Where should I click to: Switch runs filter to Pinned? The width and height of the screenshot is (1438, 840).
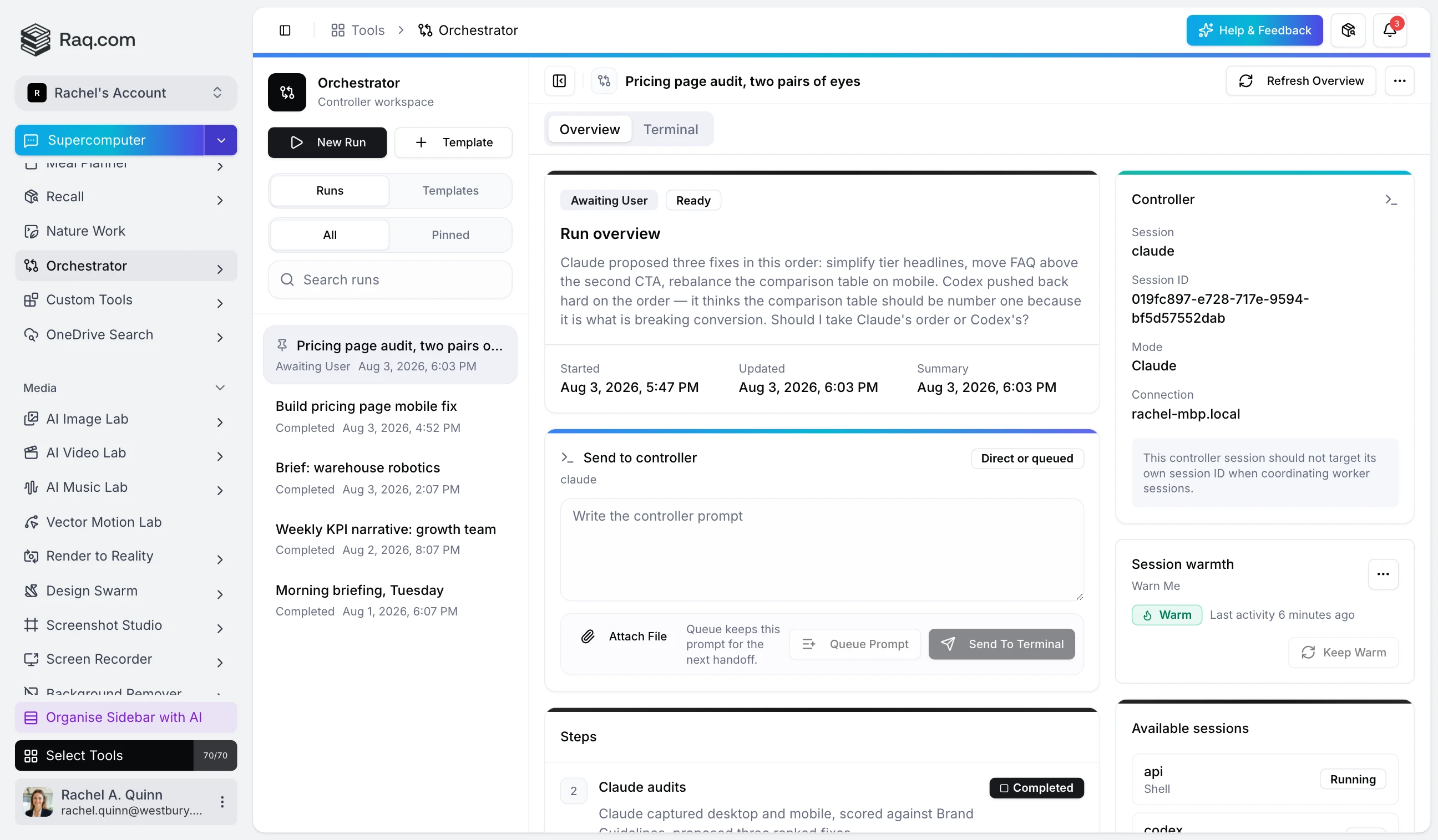point(450,235)
